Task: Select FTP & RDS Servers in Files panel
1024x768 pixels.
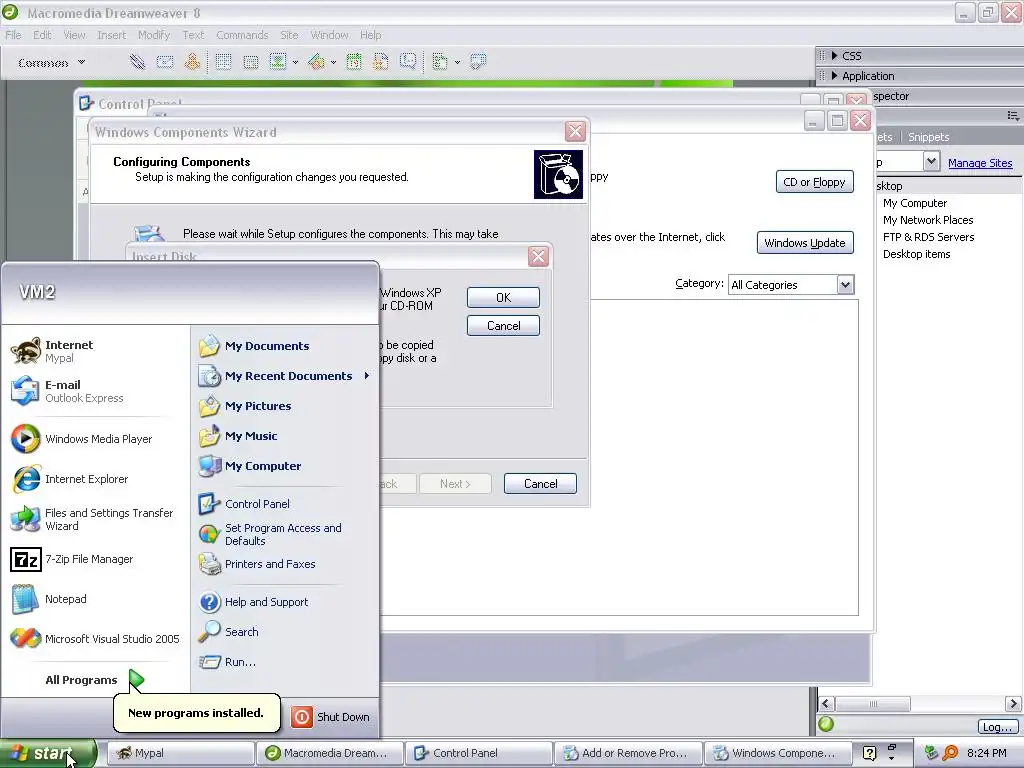Action: click(x=928, y=237)
